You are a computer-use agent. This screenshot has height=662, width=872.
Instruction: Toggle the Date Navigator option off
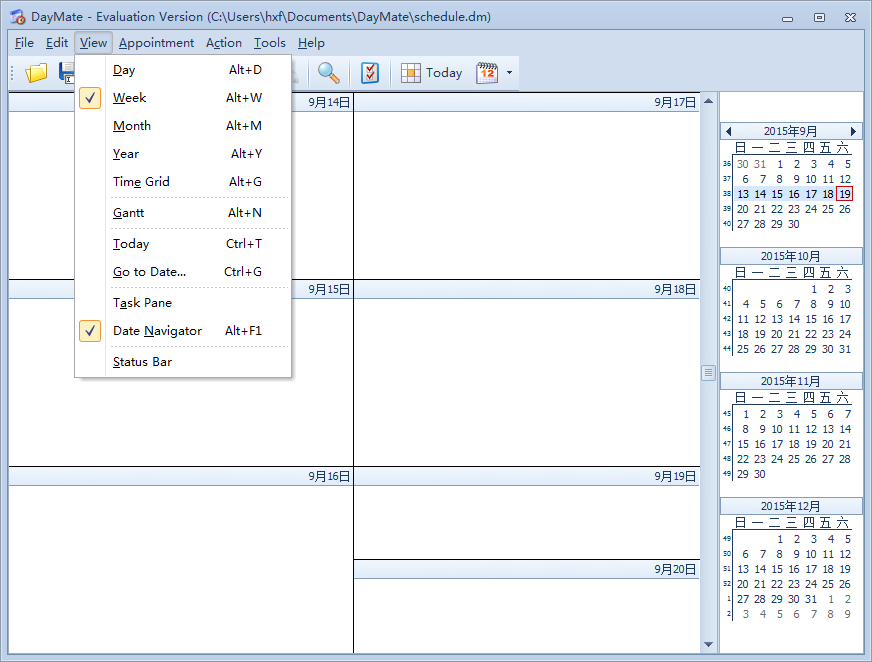[157, 331]
